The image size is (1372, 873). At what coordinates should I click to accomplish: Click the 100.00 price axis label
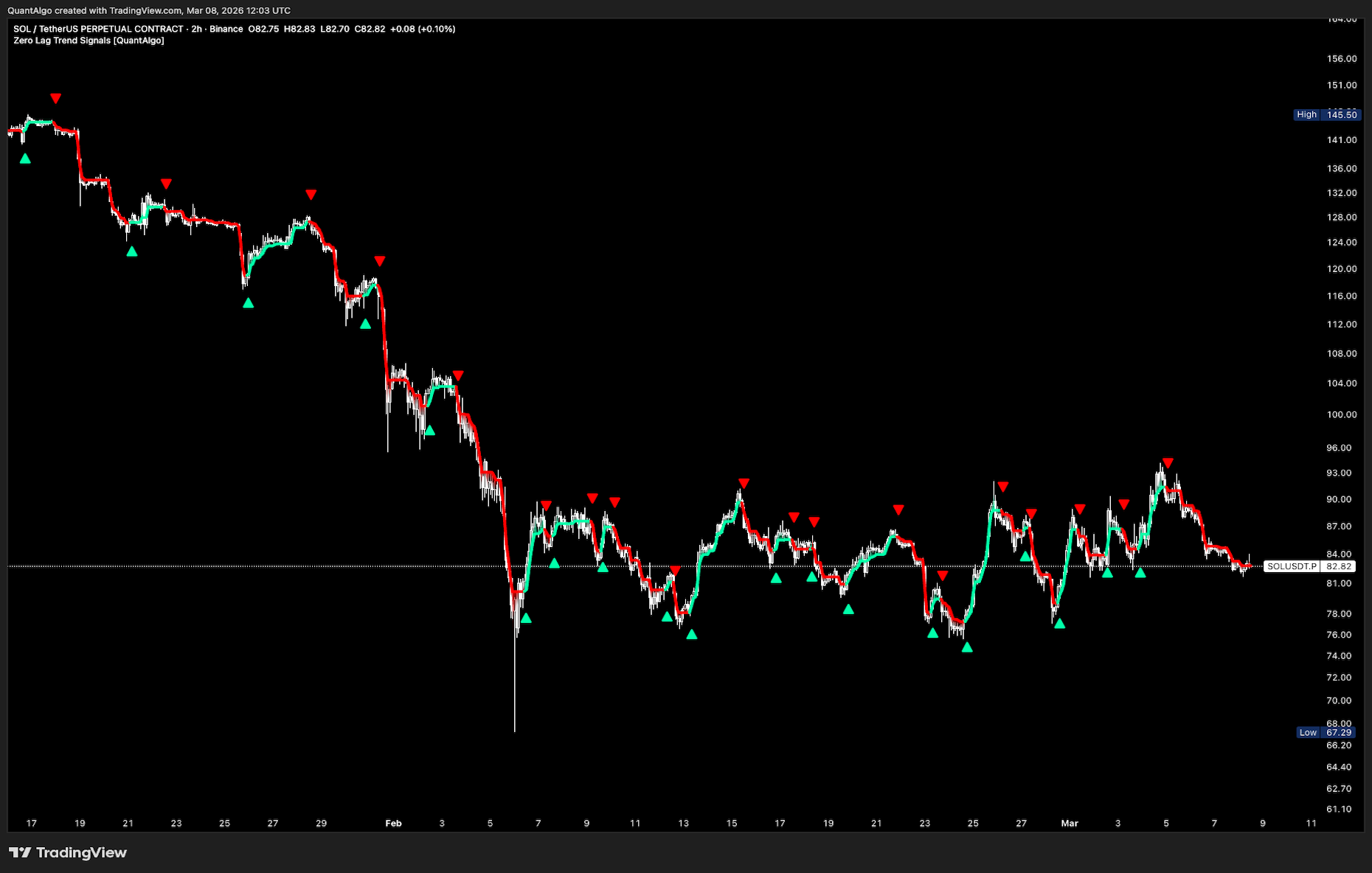click(x=1342, y=414)
